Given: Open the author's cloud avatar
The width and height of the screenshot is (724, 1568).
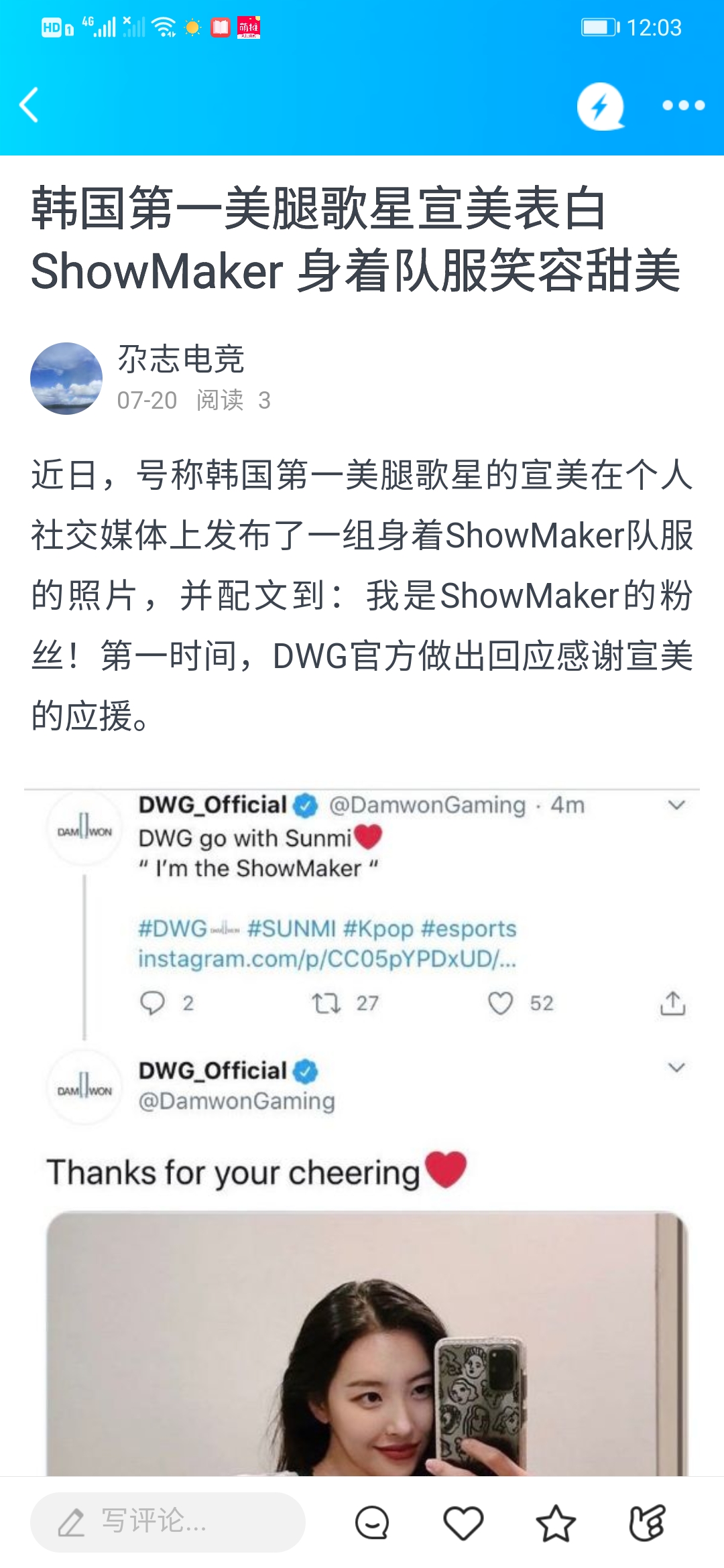Looking at the screenshot, I should tap(66, 379).
